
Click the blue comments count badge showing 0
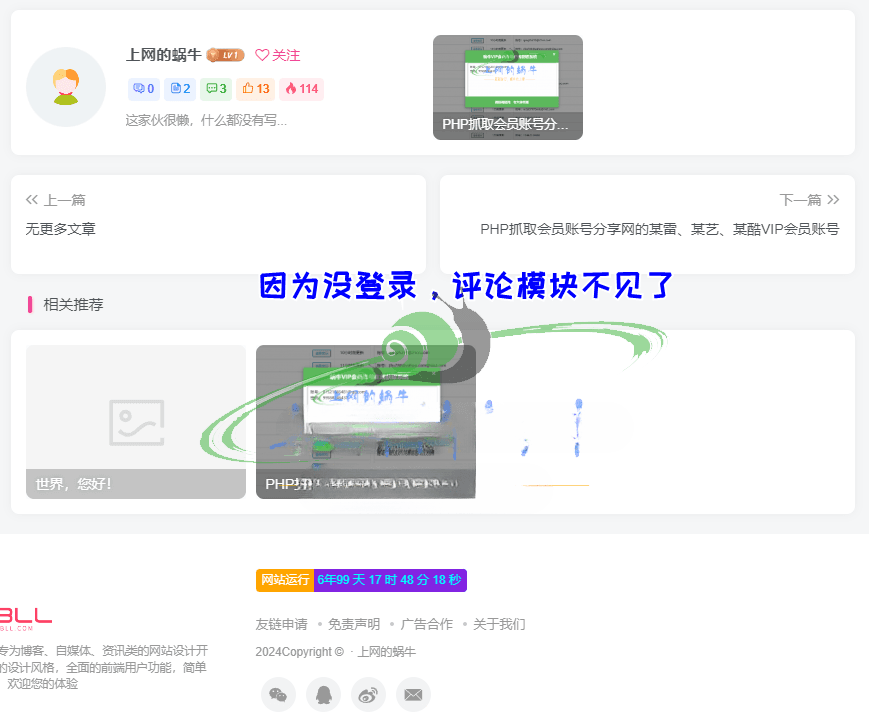click(x=144, y=89)
